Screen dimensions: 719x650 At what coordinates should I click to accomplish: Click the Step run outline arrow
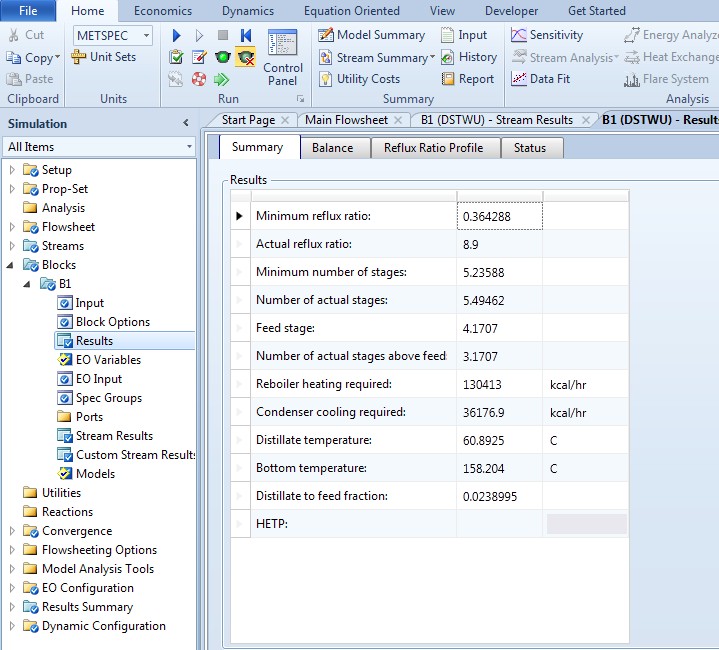click(x=200, y=36)
